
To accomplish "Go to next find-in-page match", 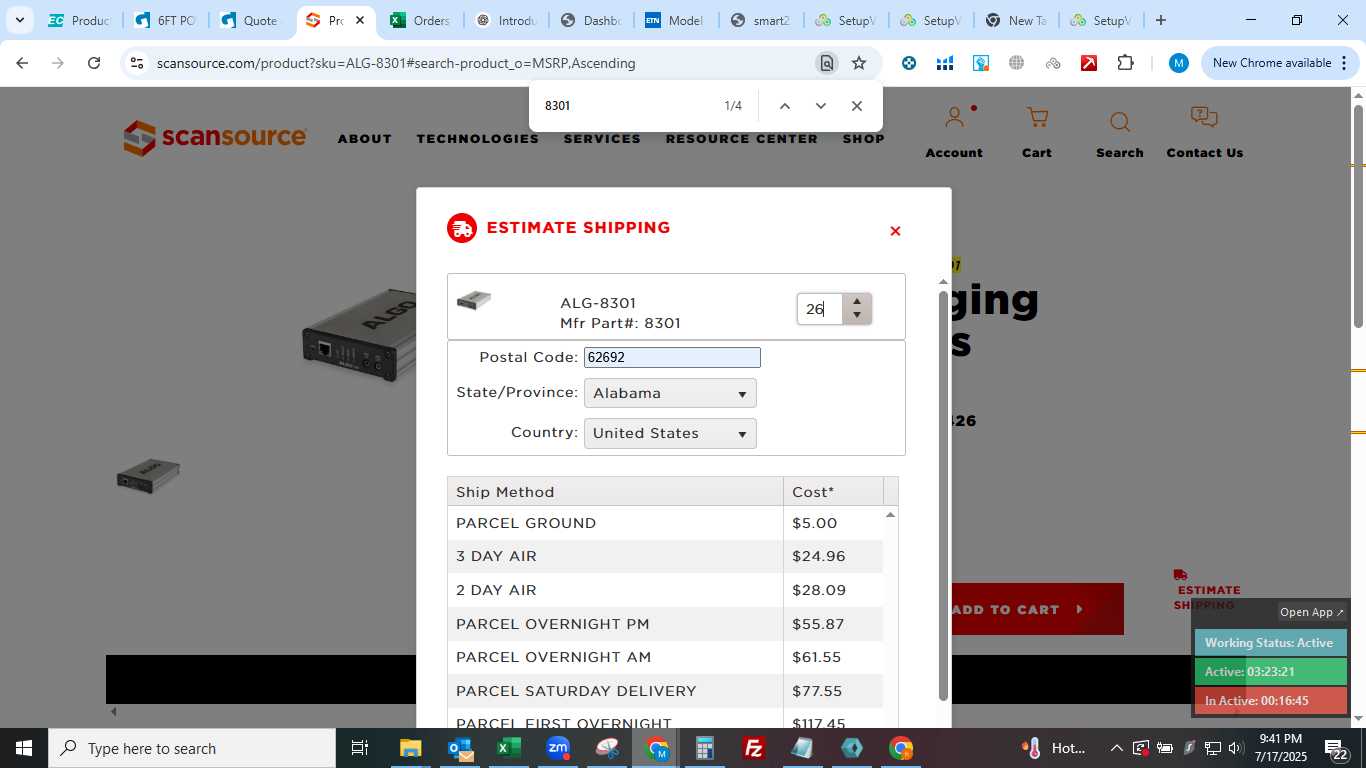I will coord(821,106).
